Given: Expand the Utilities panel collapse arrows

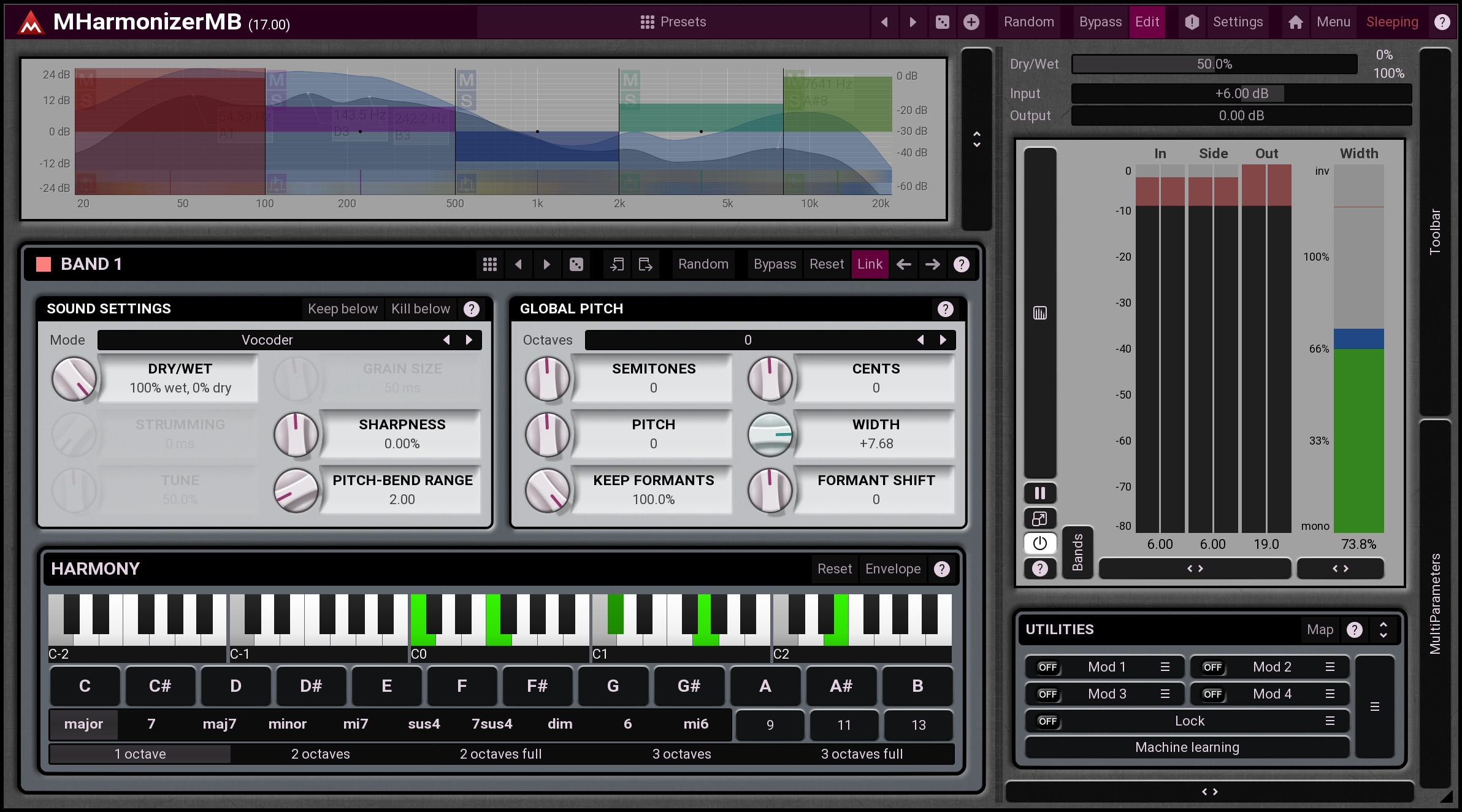Looking at the screenshot, I should coord(1384,630).
